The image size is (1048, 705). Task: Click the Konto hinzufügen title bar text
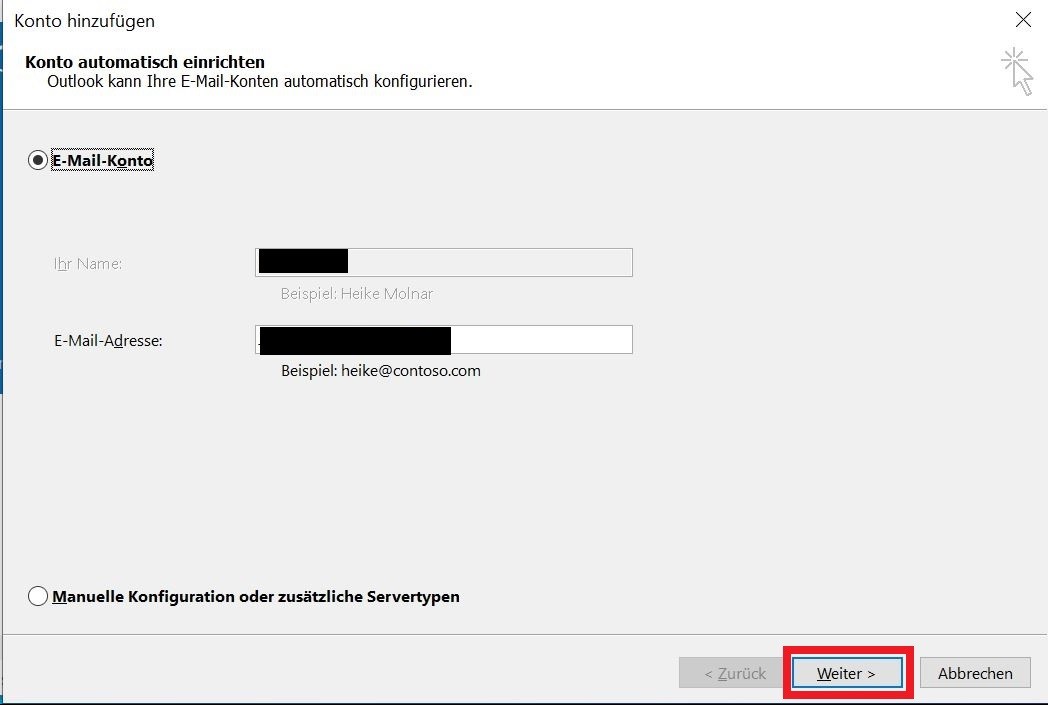click(84, 21)
